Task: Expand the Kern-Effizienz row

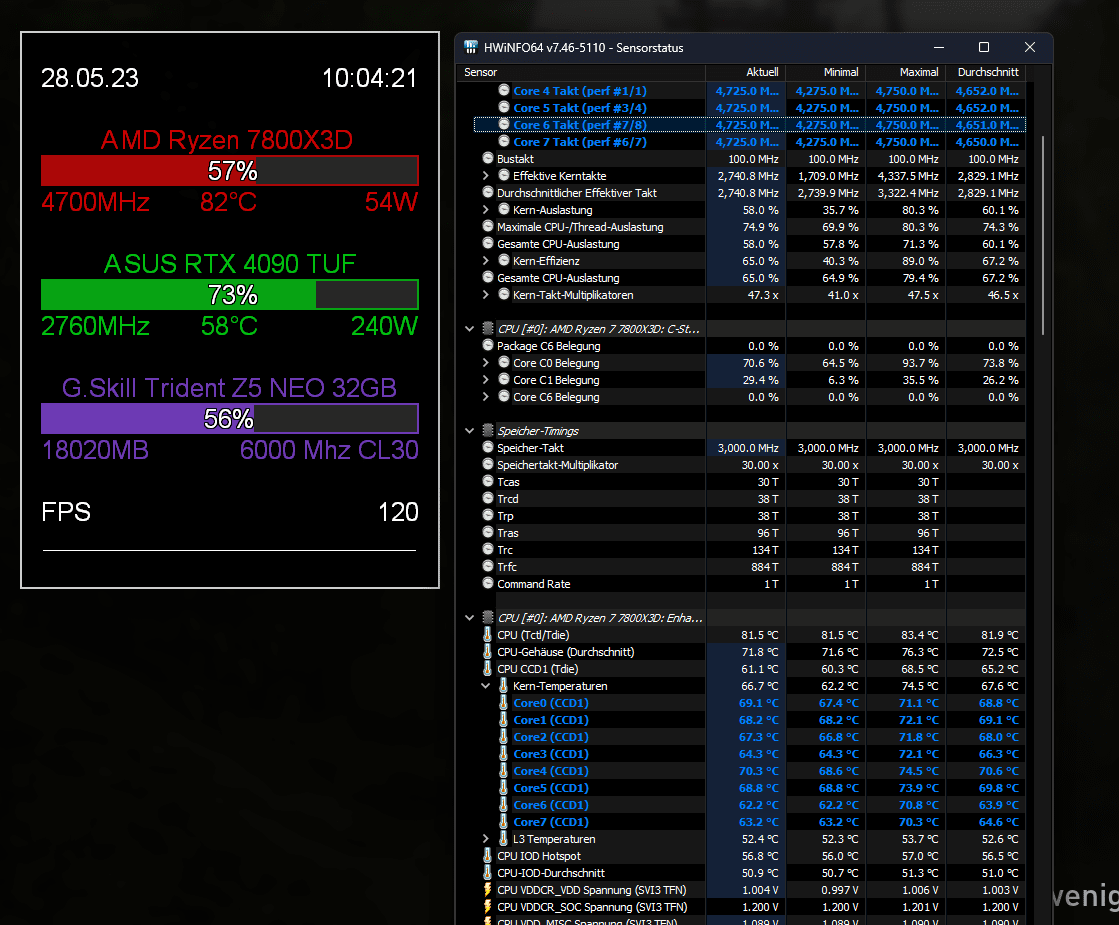Action: click(x=486, y=261)
